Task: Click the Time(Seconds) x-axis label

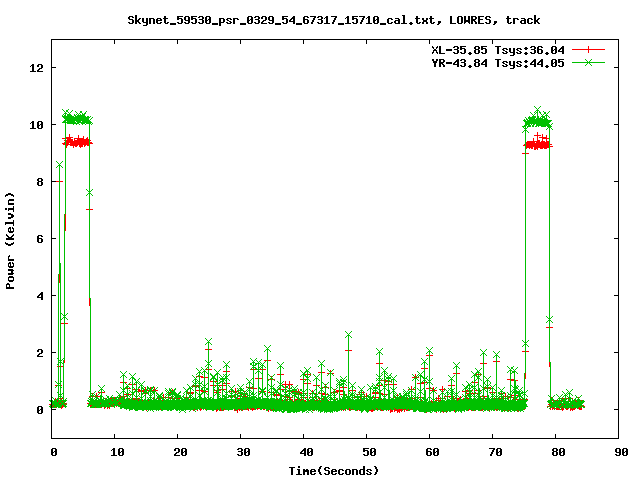Action: pyautogui.click(x=333, y=471)
